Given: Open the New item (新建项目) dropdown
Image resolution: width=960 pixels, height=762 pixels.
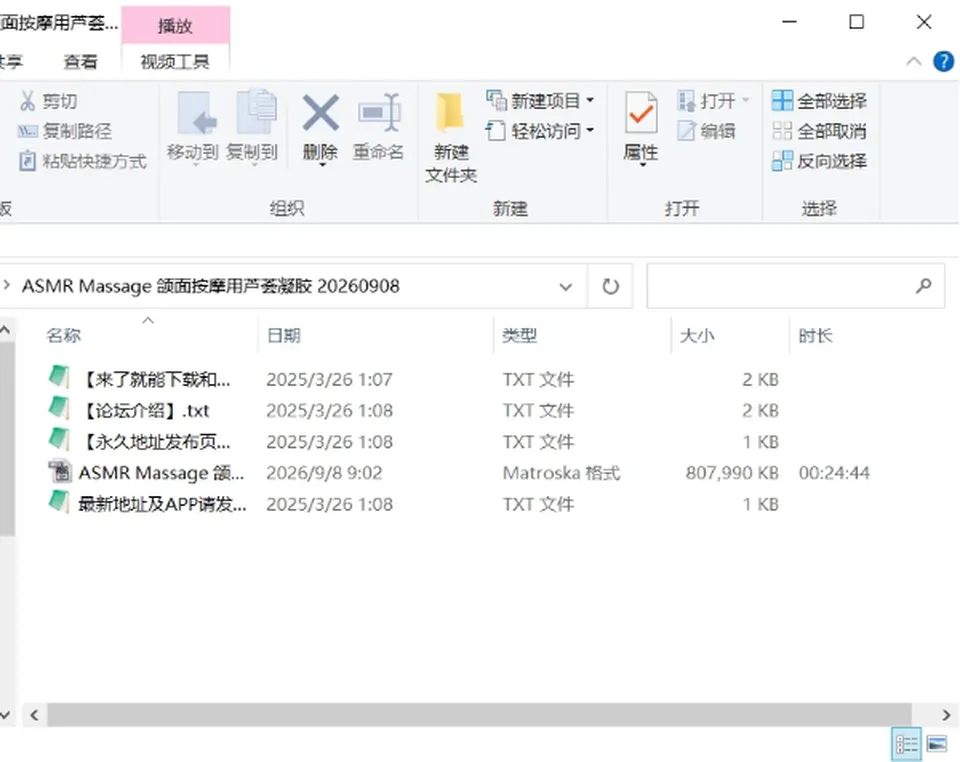Looking at the screenshot, I should coord(540,100).
